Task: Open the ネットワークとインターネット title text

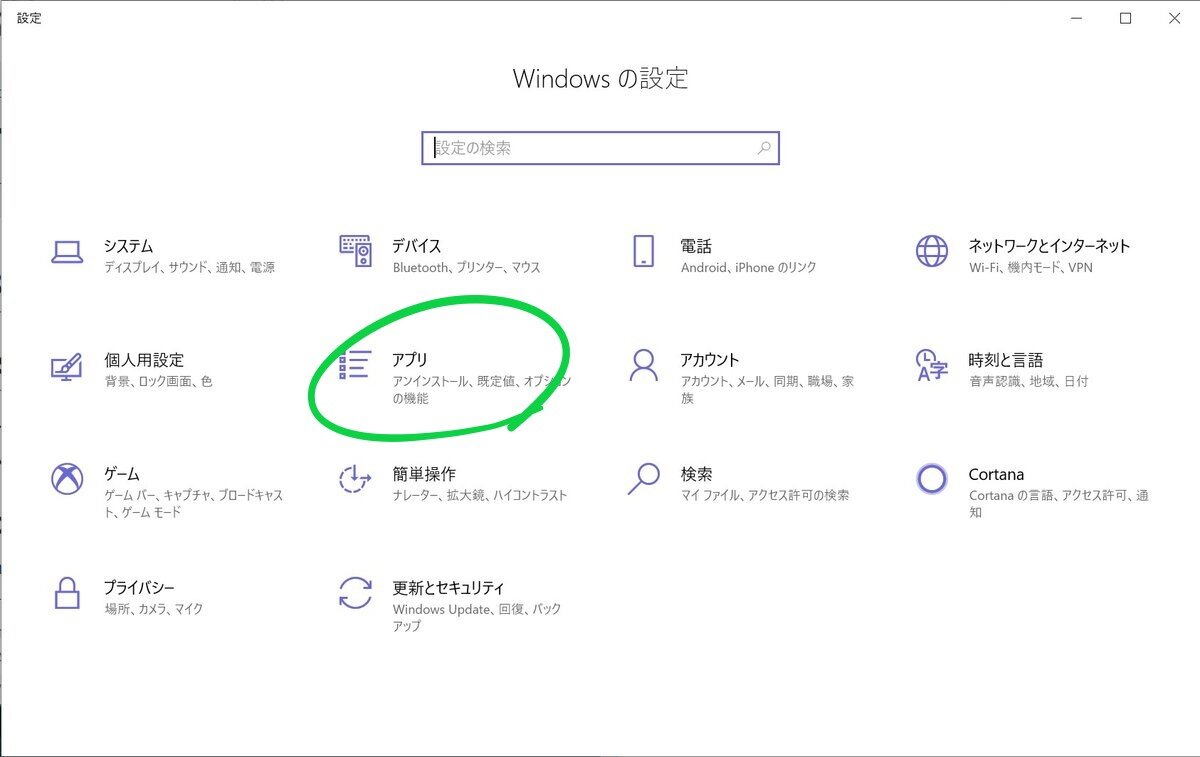Action: click(1048, 246)
